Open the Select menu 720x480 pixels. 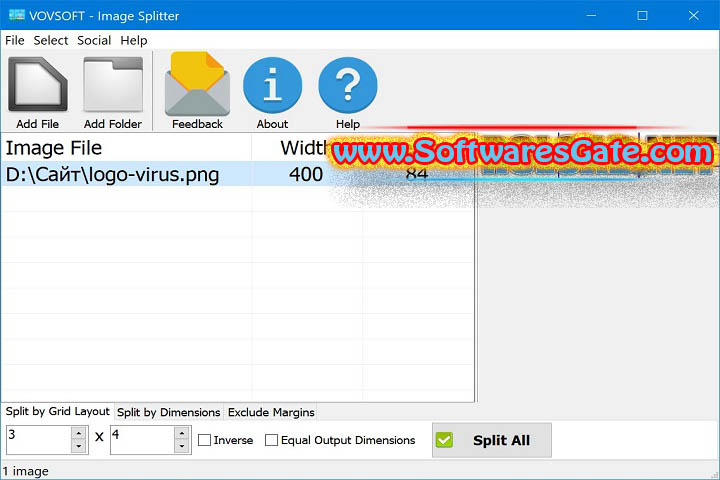51,40
